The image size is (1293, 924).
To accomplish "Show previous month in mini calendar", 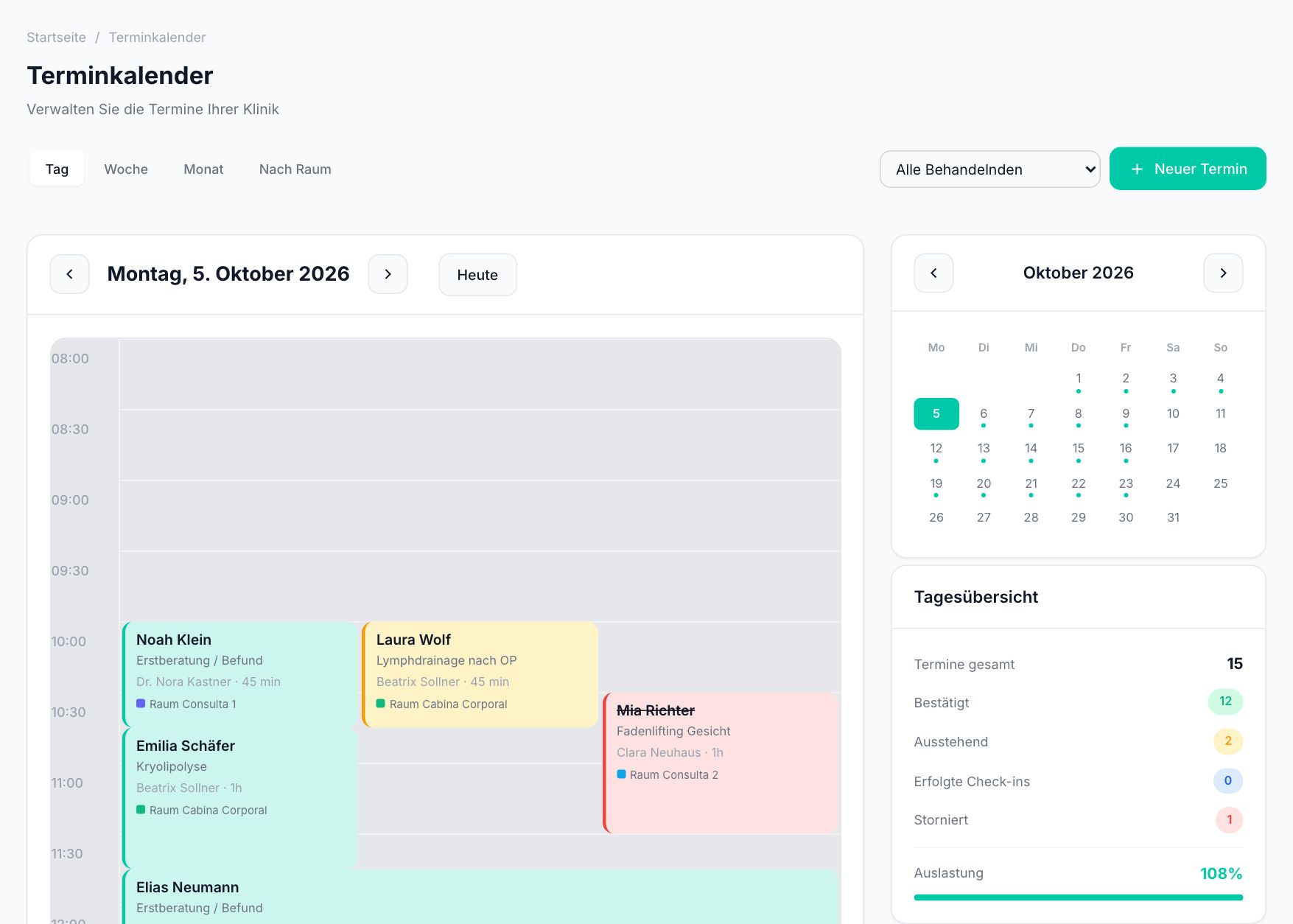I will (933, 273).
